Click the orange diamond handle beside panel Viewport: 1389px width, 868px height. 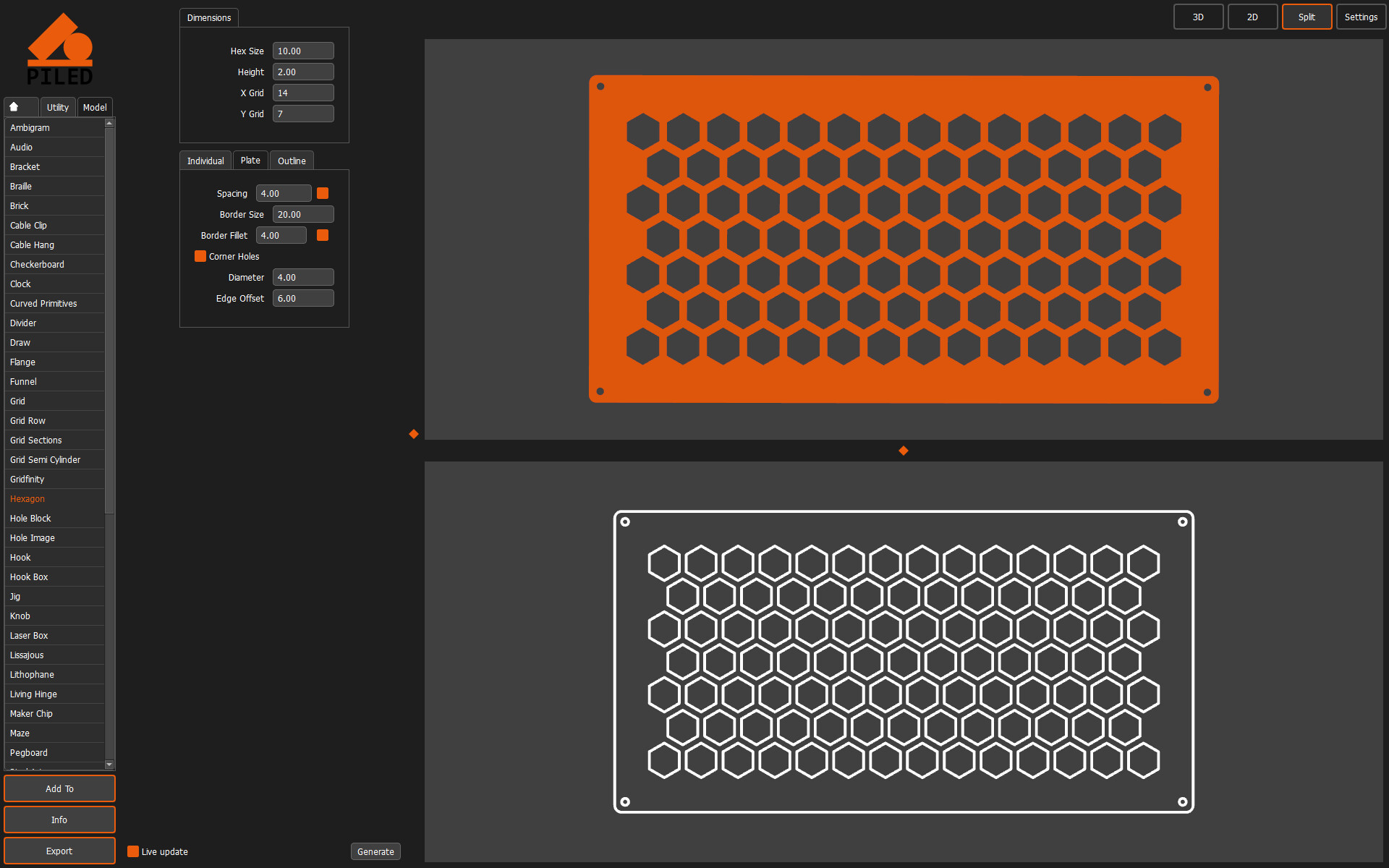(x=414, y=434)
